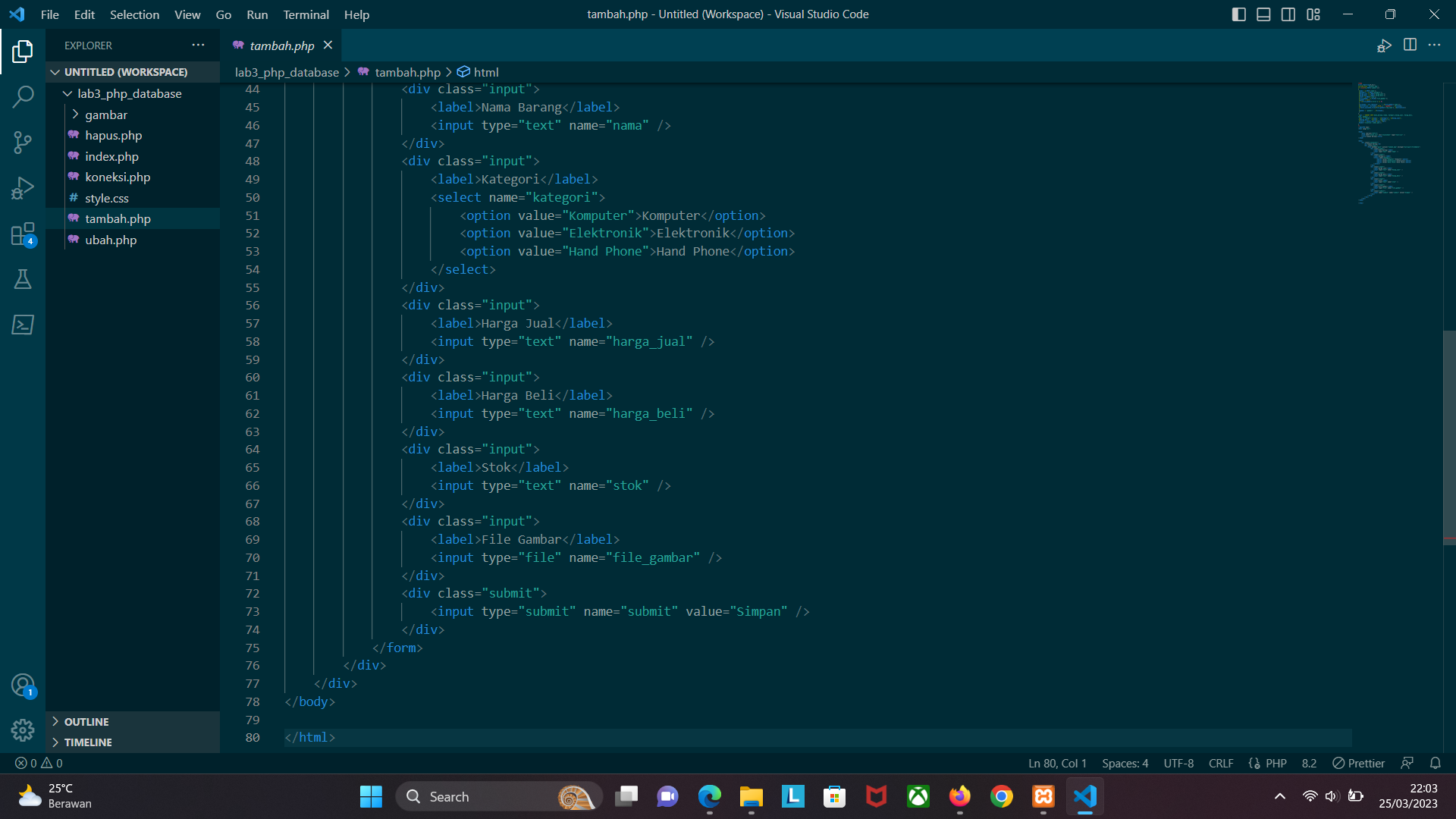Image resolution: width=1456 pixels, height=819 pixels.
Task: Open koneksi.php from the Explorer
Action: [118, 177]
